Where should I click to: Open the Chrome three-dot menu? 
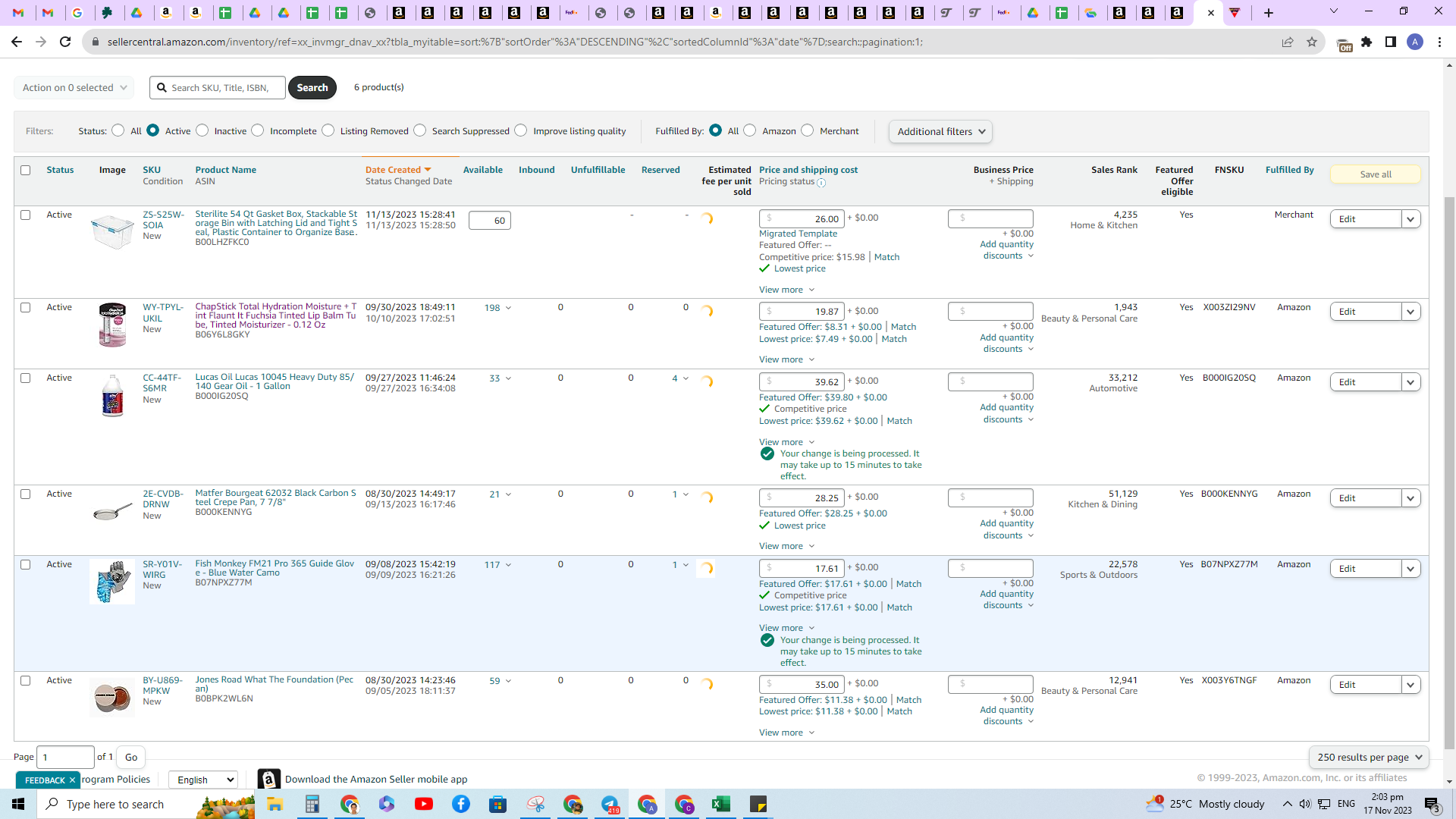tap(1439, 42)
